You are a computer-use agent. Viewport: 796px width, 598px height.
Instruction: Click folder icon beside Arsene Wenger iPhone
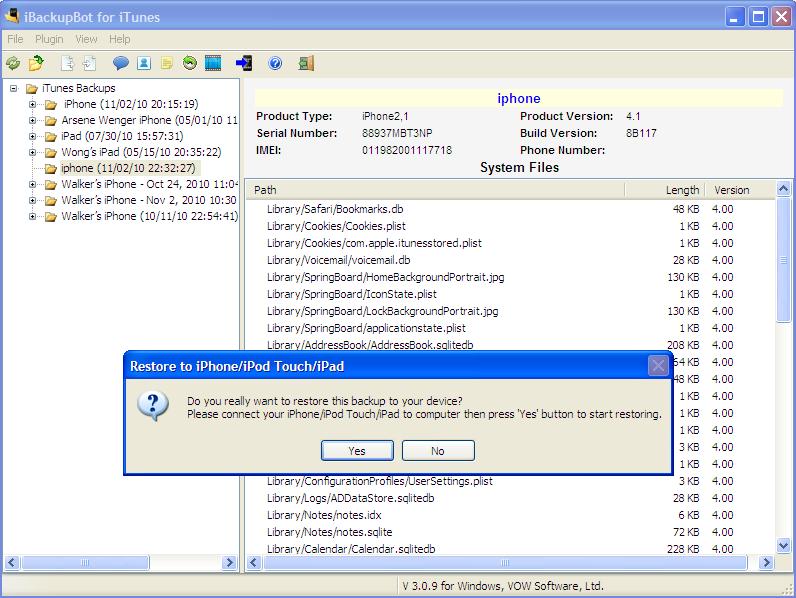[51, 121]
